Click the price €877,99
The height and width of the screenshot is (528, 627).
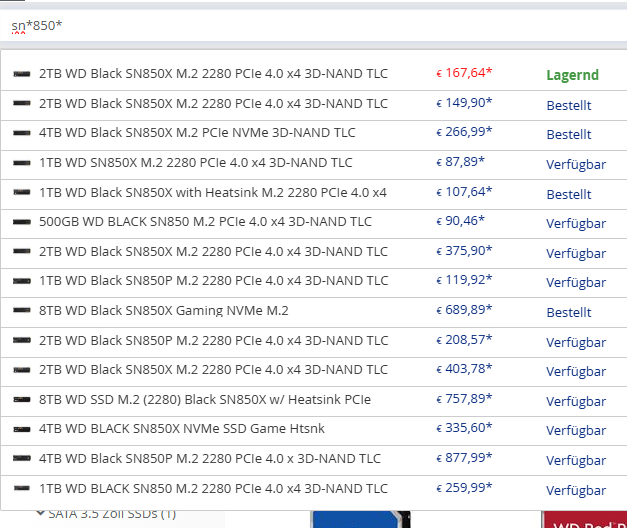click(464, 457)
